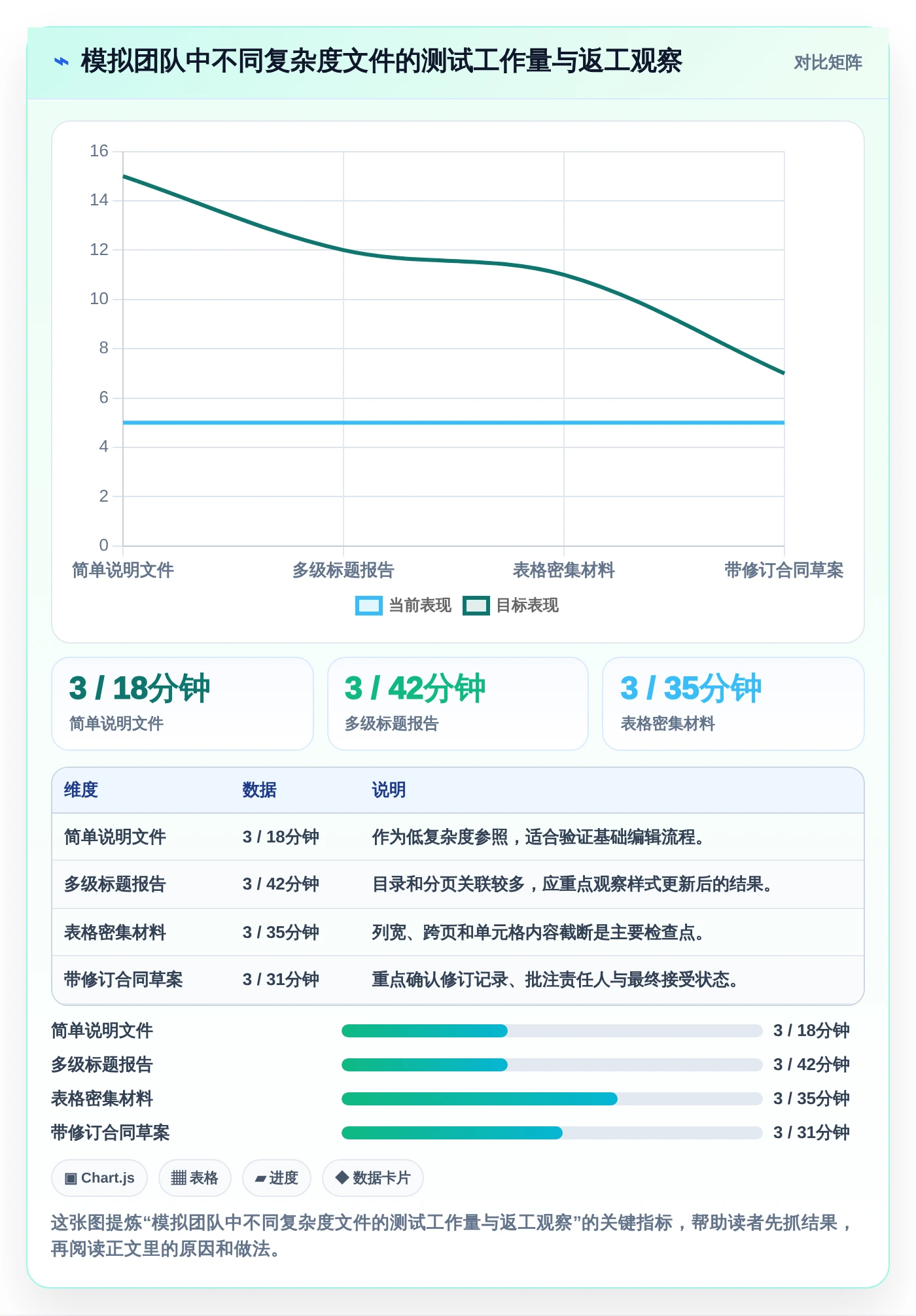This screenshot has height=1316, width=916.
Task: Click the 3 / 31分钟 table cell
Action: point(281,980)
